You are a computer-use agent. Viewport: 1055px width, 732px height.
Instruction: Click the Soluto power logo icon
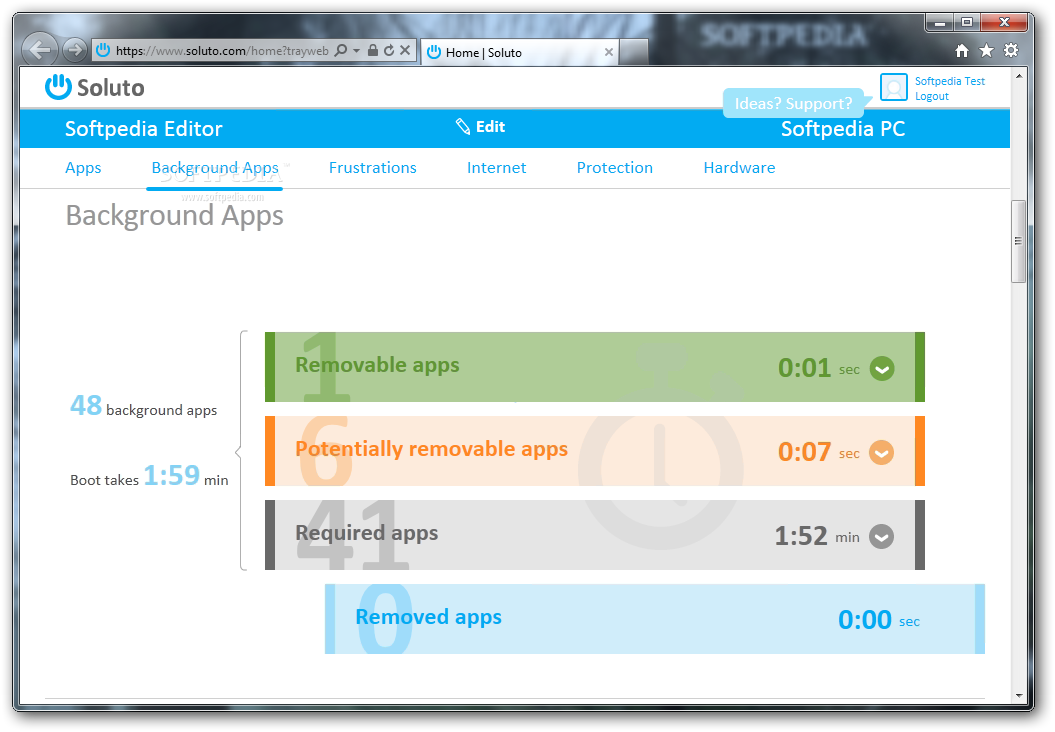click(x=58, y=87)
